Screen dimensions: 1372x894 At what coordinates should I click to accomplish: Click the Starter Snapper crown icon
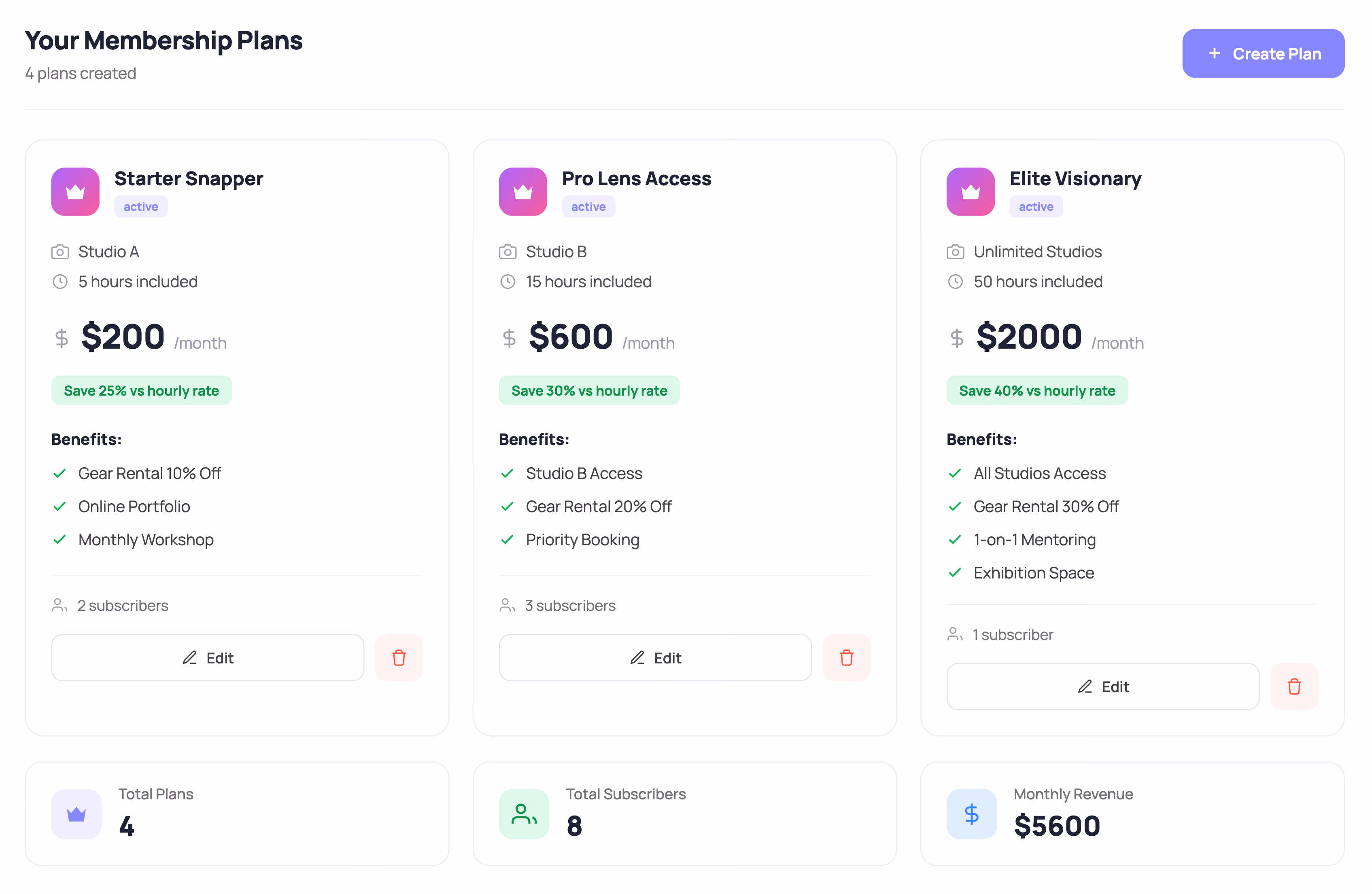pyautogui.click(x=75, y=192)
